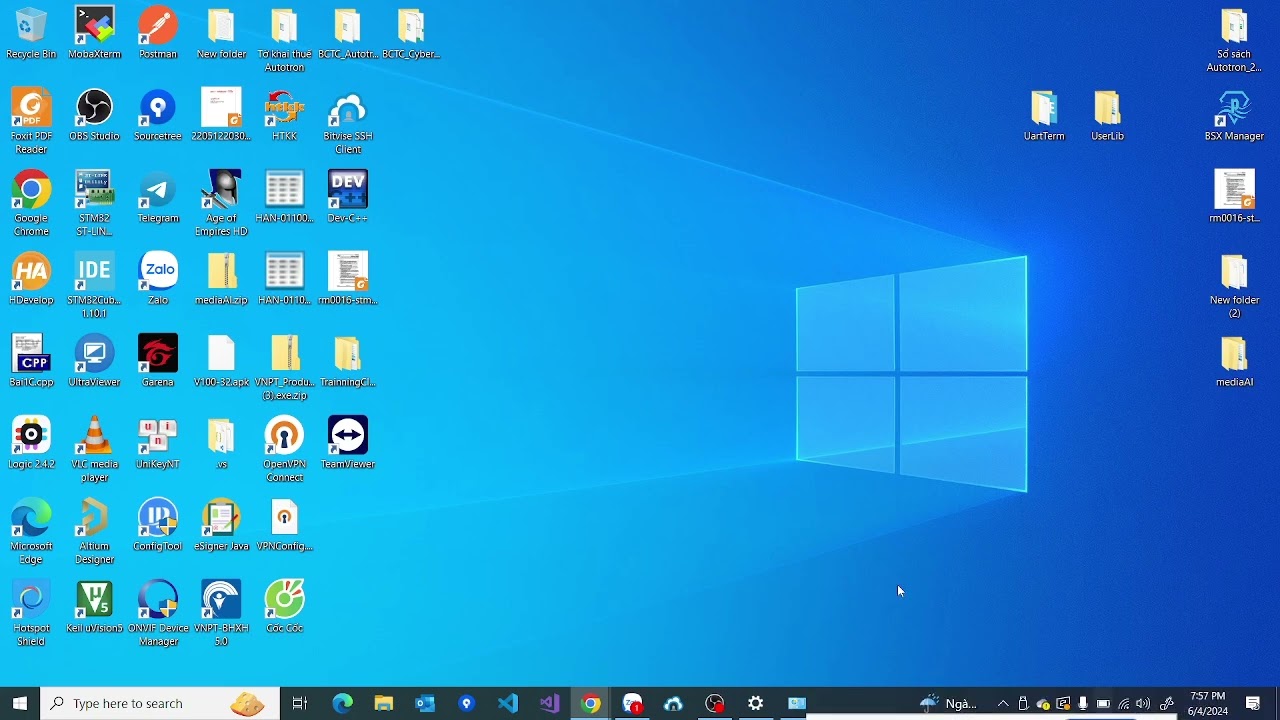This screenshot has width=1280, height=720.
Task: Select the Telegram desktop icon
Action: [x=158, y=197]
